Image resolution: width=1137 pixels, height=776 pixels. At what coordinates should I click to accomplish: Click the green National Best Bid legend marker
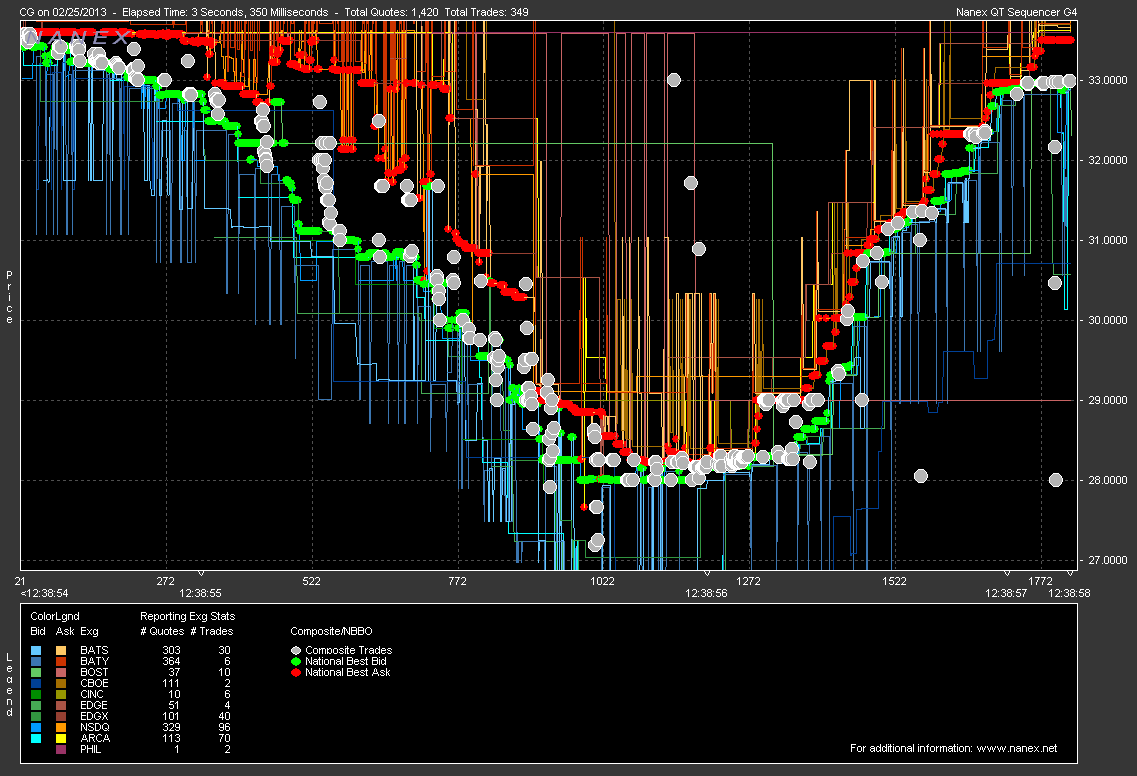[x=296, y=661]
